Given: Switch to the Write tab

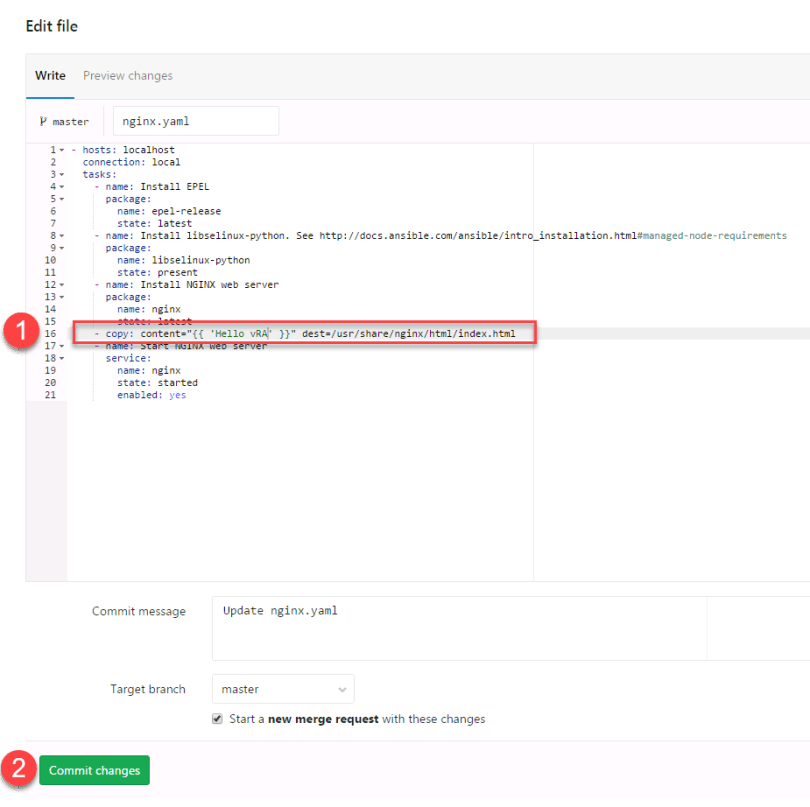Looking at the screenshot, I should (x=50, y=76).
